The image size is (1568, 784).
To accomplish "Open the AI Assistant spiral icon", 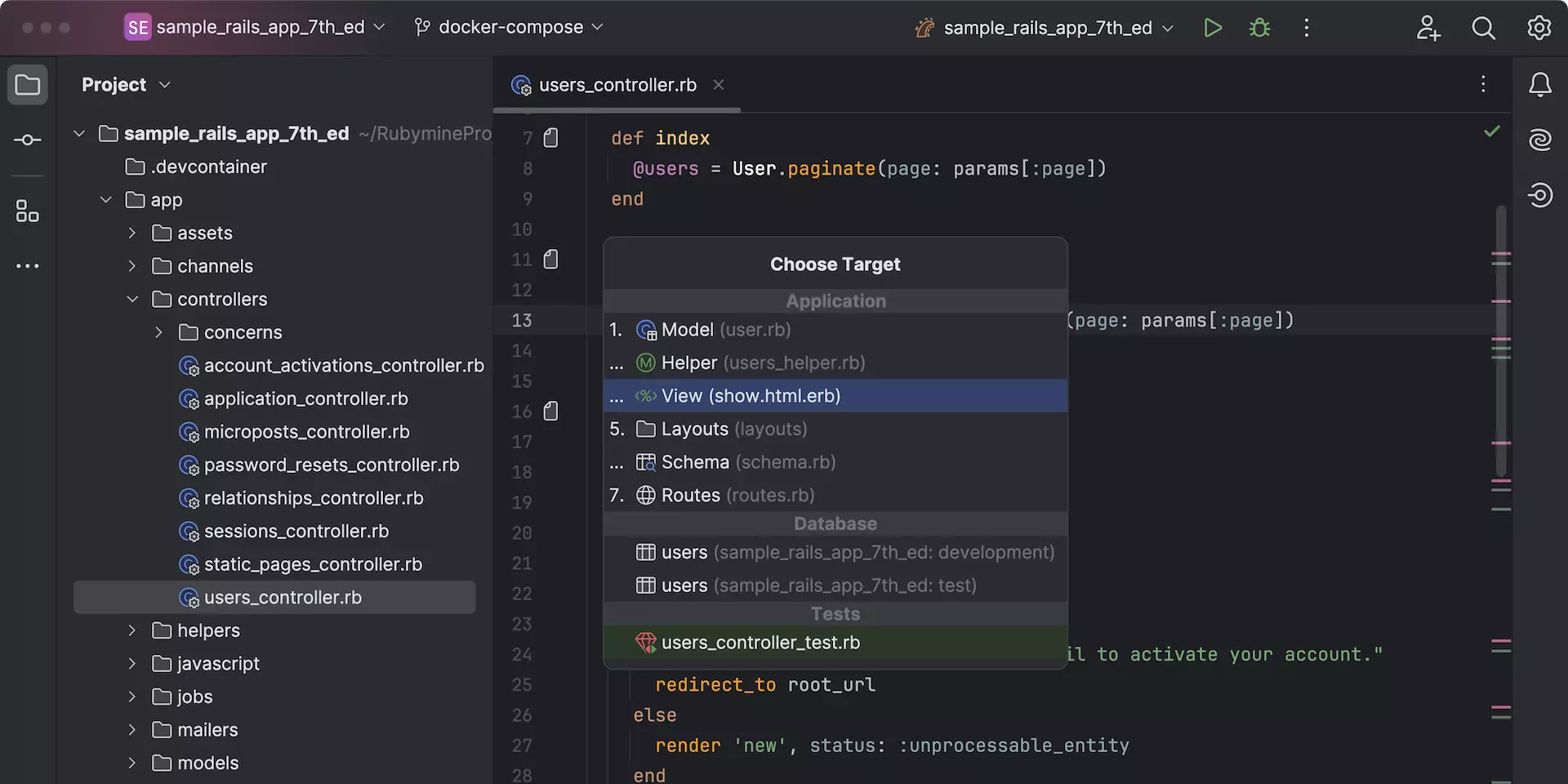I will tap(1539, 140).
